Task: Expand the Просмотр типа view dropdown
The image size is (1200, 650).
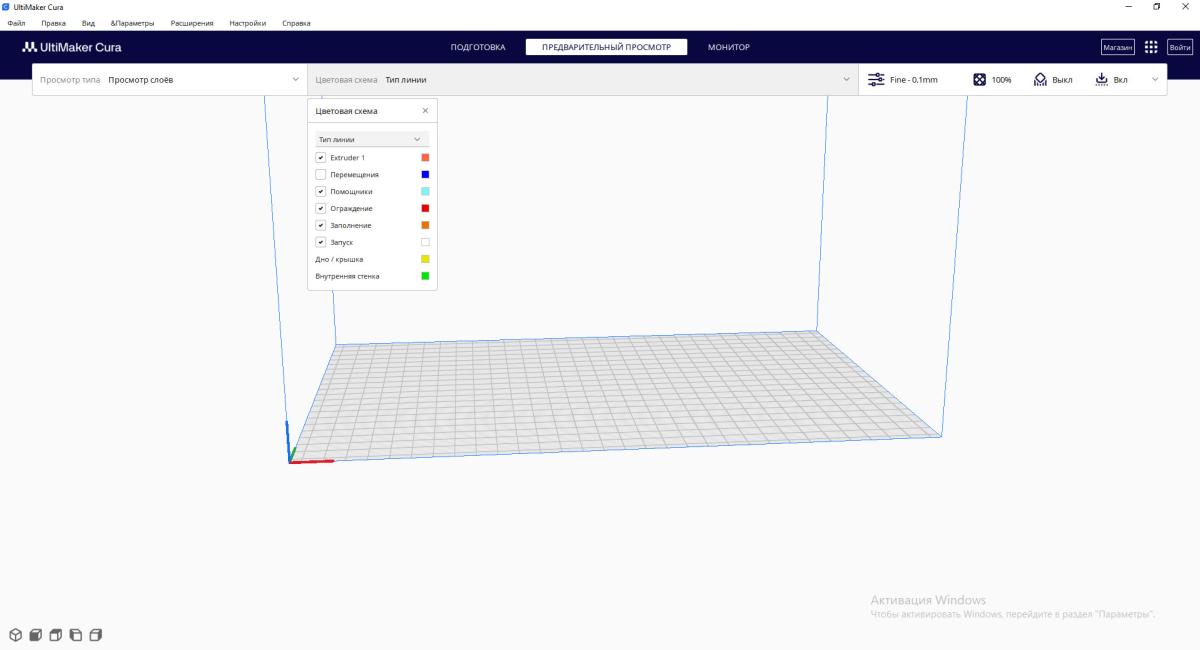Action: (169, 80)
